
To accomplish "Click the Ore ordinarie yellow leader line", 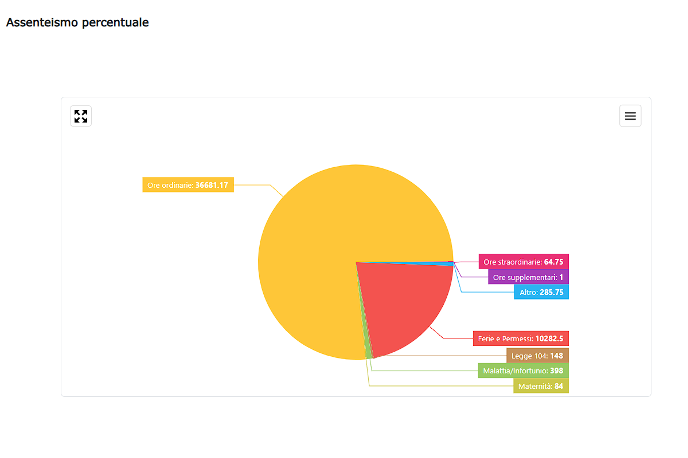I will pos(255,185).
